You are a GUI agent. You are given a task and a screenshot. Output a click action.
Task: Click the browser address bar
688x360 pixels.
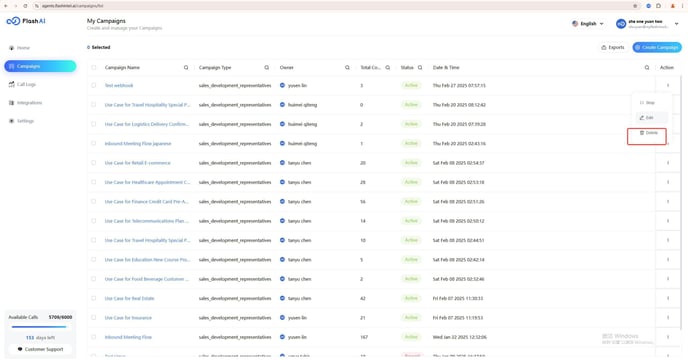(333, 6)
